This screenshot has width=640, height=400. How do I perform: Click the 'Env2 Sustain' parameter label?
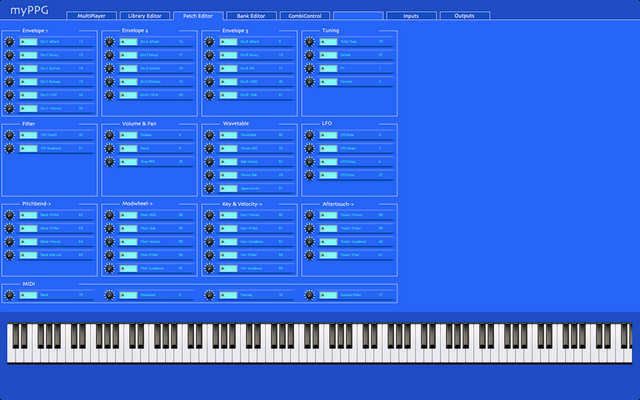(150, 69)
